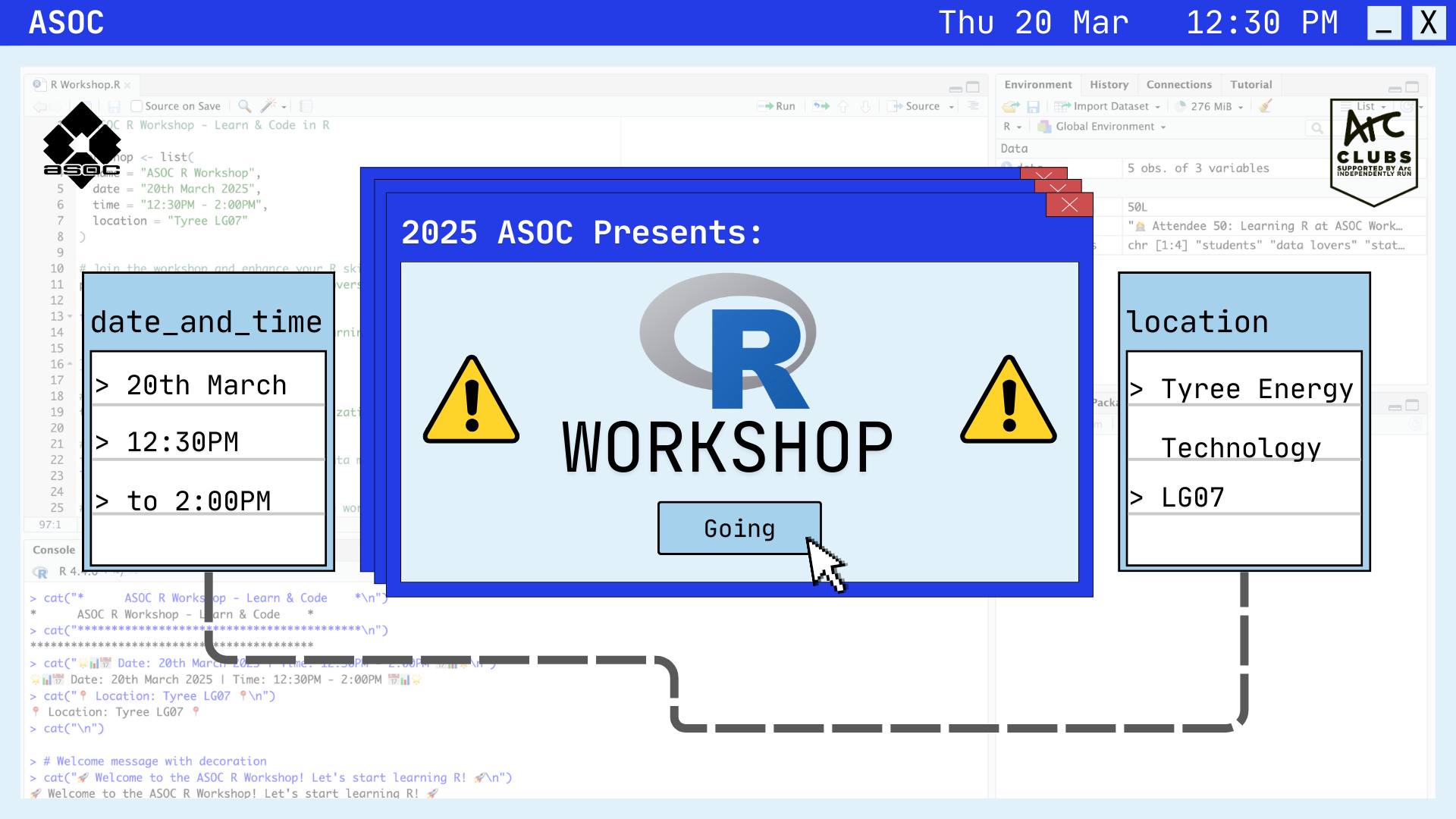
Task: Open the find/search magnifier in the script toolbar
Action: pos(244,106)
